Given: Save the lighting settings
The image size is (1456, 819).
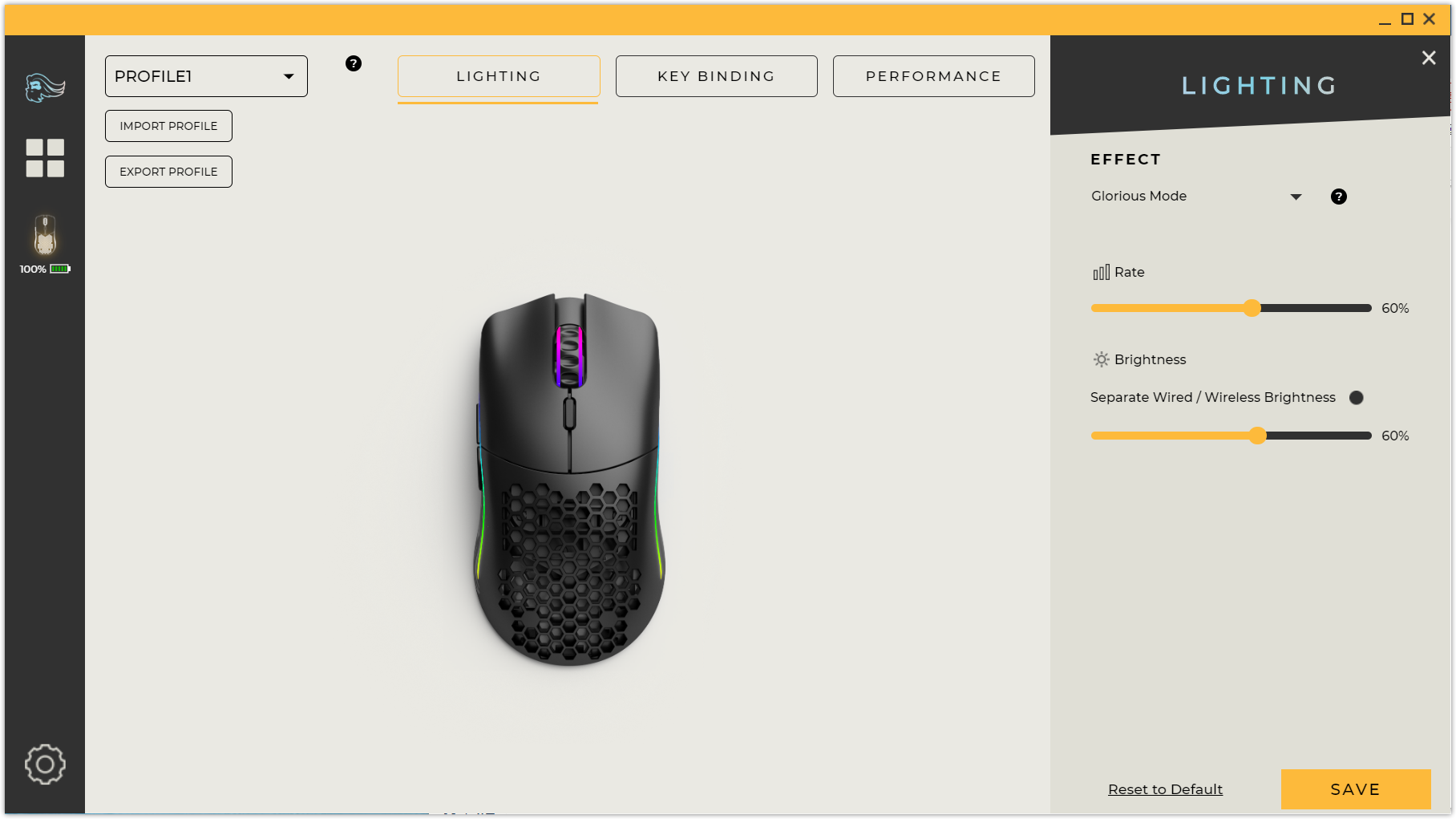Looking at the screenshot, I should 1356,789.
